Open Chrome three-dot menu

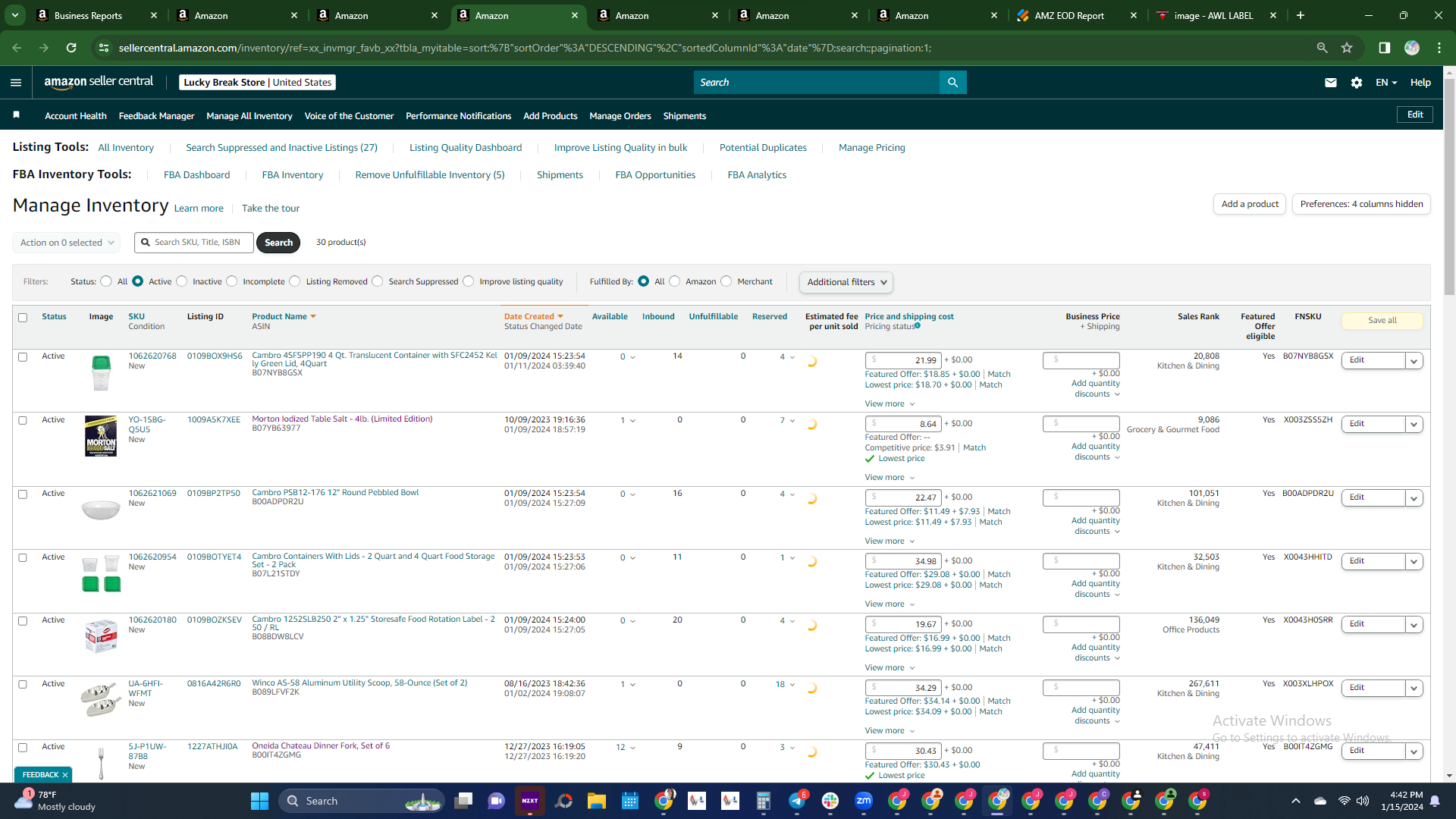point(1439,48)
